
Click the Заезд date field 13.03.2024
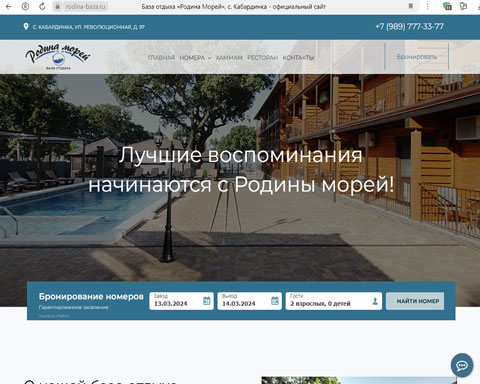pos(181,301)
